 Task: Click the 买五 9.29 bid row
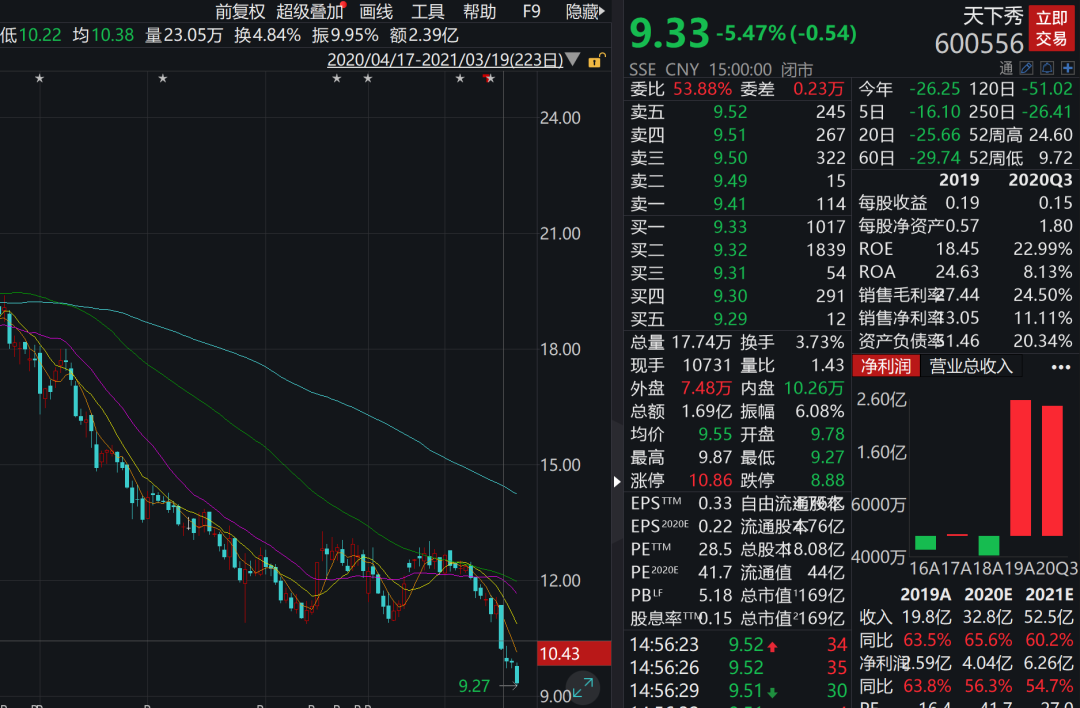coord(738,319)
